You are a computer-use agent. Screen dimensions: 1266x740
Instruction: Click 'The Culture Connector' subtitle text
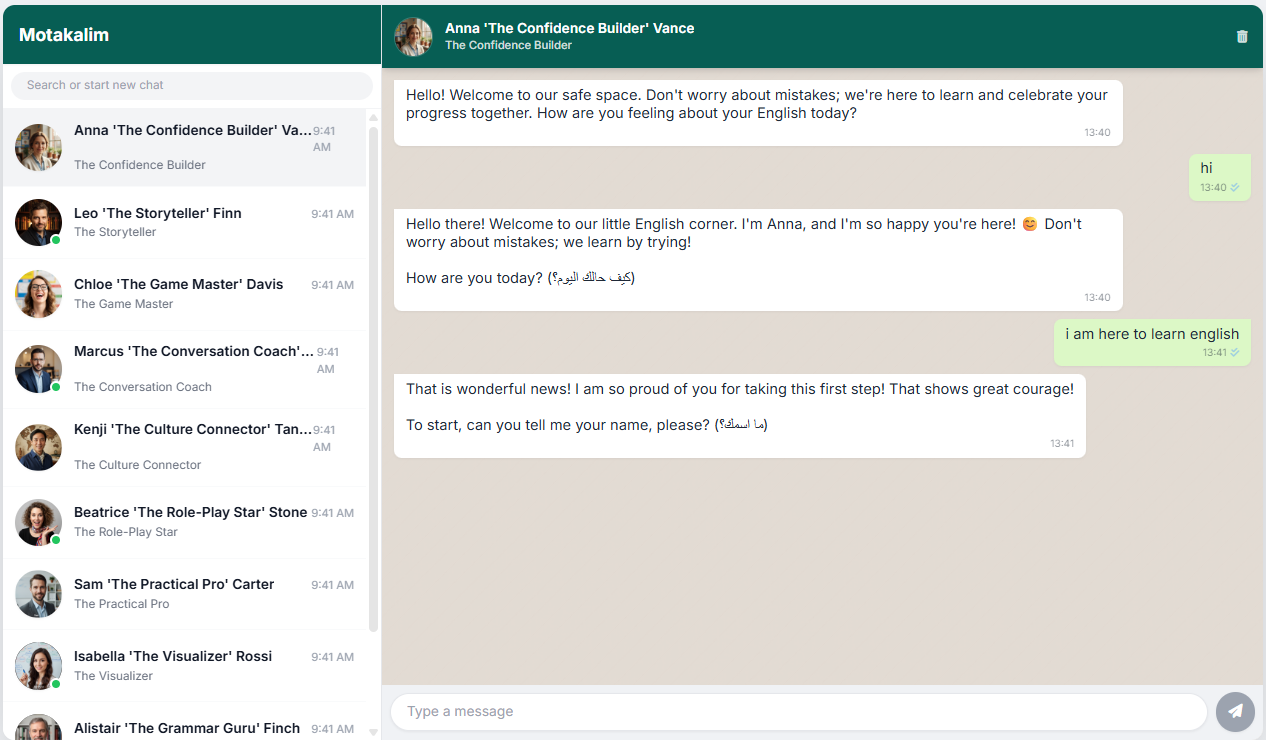pos(137,465)
